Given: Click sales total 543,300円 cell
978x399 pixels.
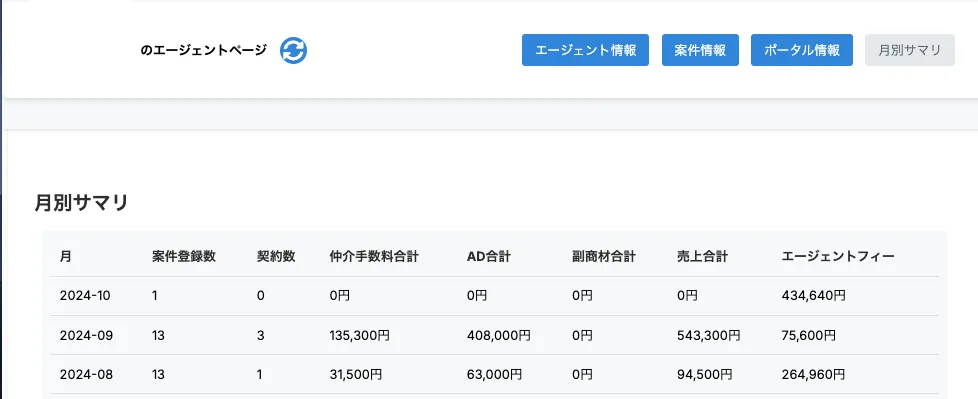Looking at the screenshot, I should tap(709, 335).
